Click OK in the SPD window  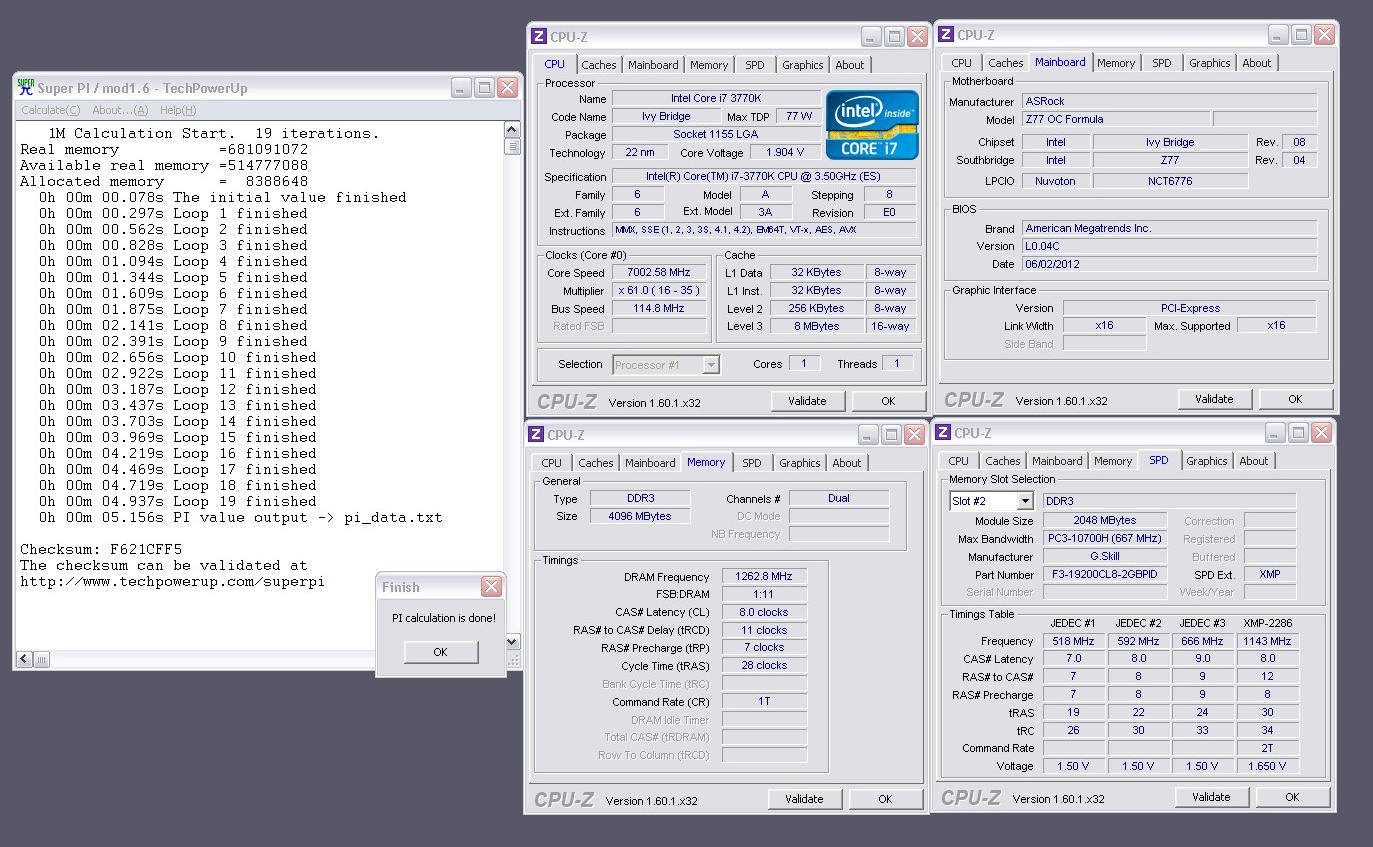click(1292, 797)
